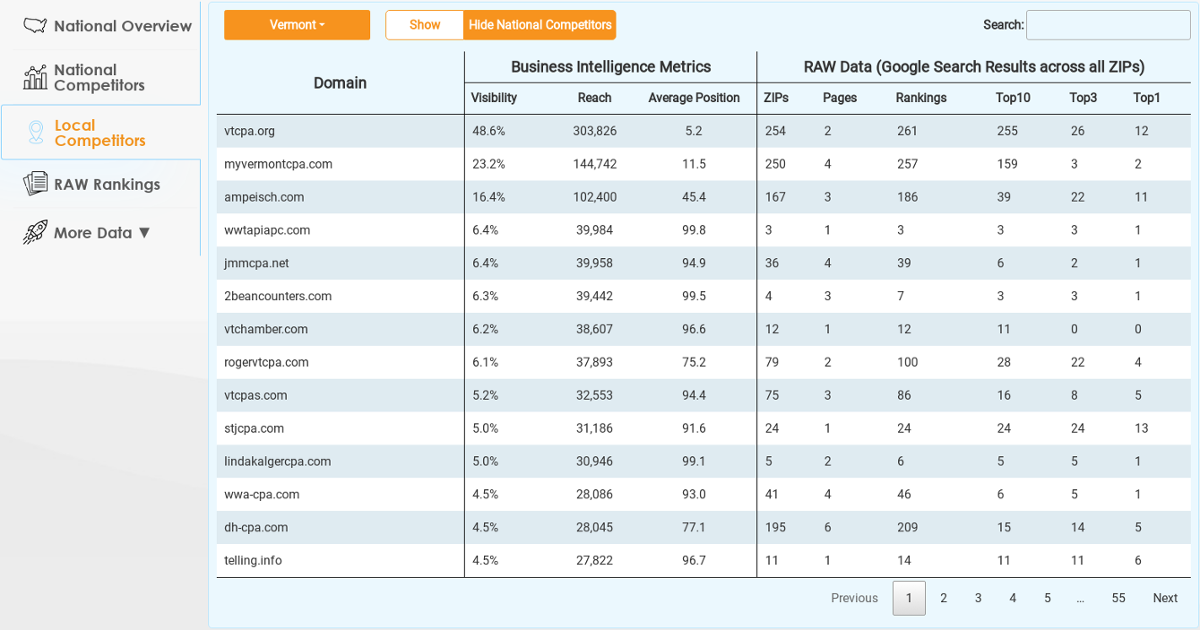Viewport: 1200px width, 630px height.
Task: Go to Previous page
Action: 854,598
